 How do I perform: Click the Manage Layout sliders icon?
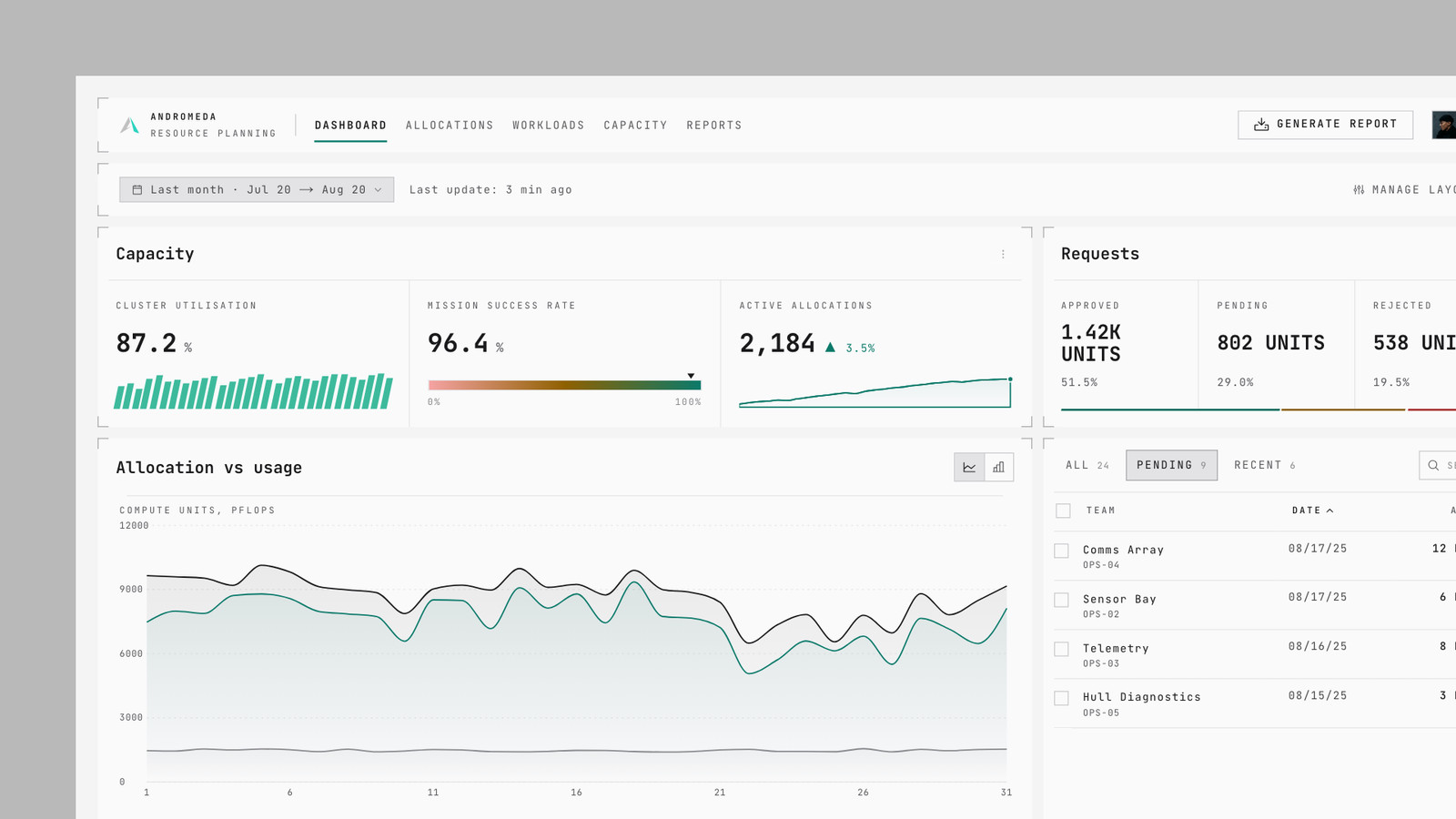[1359, 190]
